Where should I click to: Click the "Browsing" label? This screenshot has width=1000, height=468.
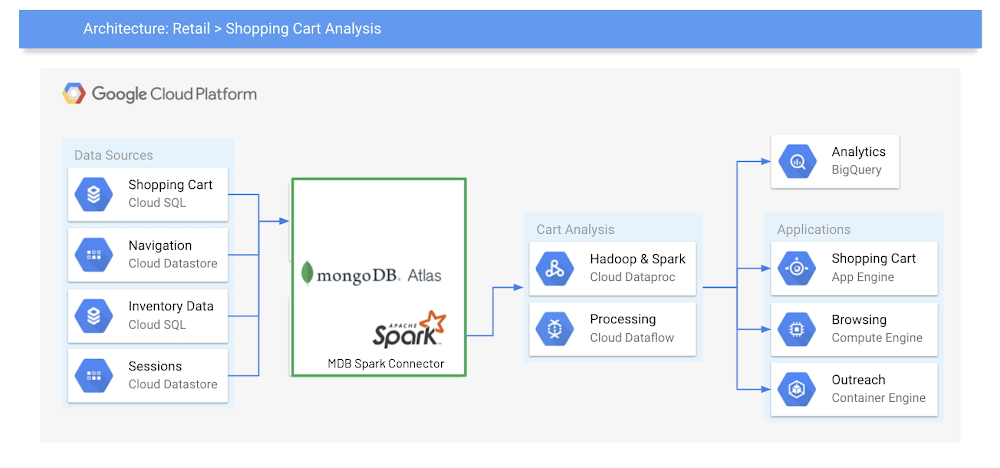(859, 320)
